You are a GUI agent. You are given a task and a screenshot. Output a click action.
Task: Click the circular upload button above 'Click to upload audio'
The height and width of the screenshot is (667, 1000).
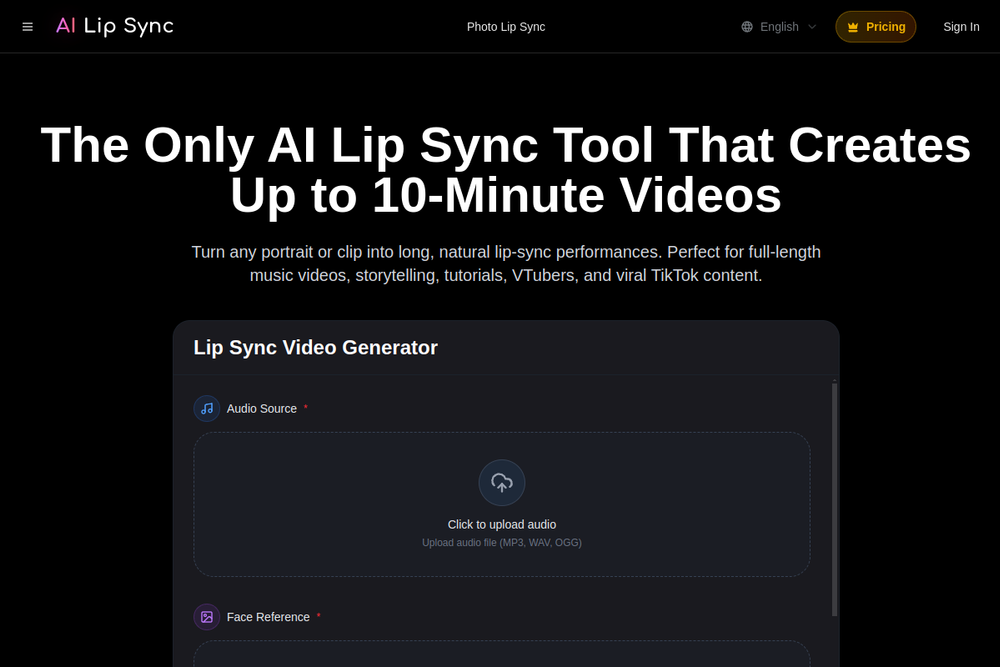[501, 482]
